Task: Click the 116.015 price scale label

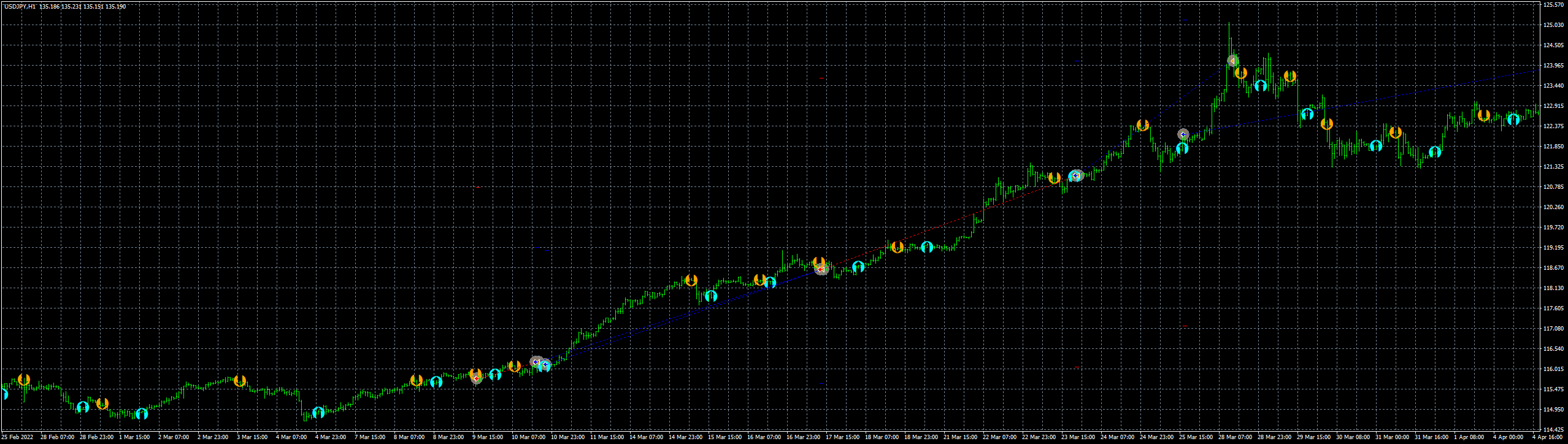Action: pyautogui.click(x=1553, y=369)
